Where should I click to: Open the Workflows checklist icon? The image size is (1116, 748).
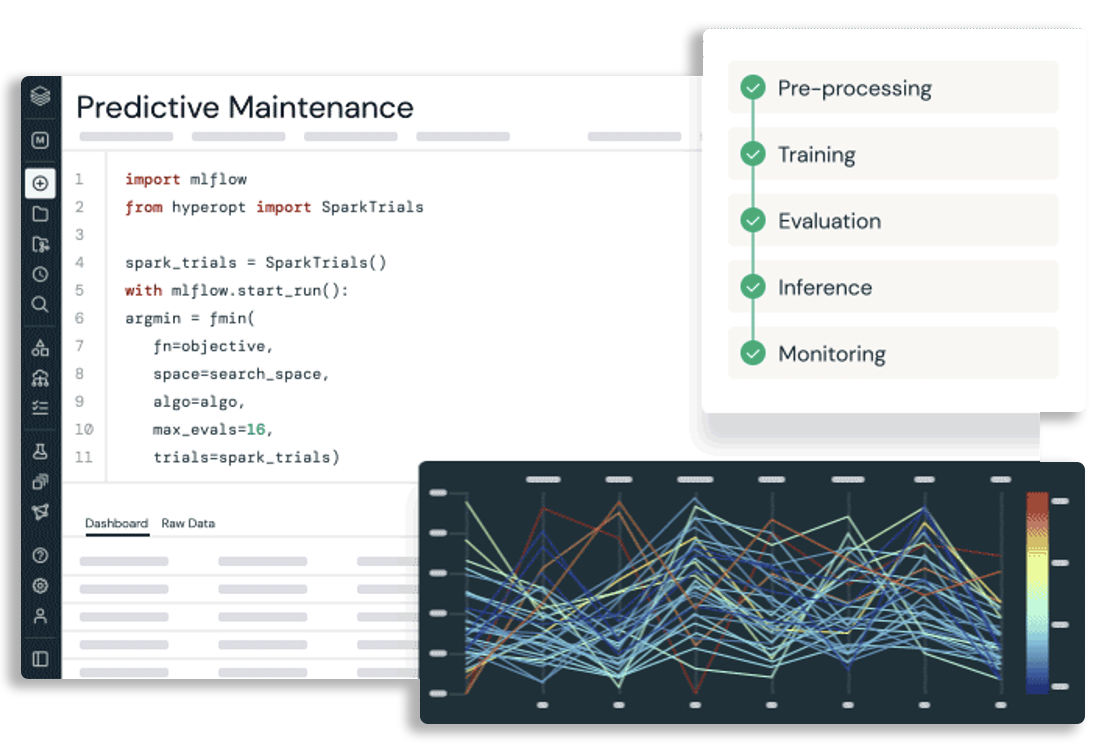[41, 408]
